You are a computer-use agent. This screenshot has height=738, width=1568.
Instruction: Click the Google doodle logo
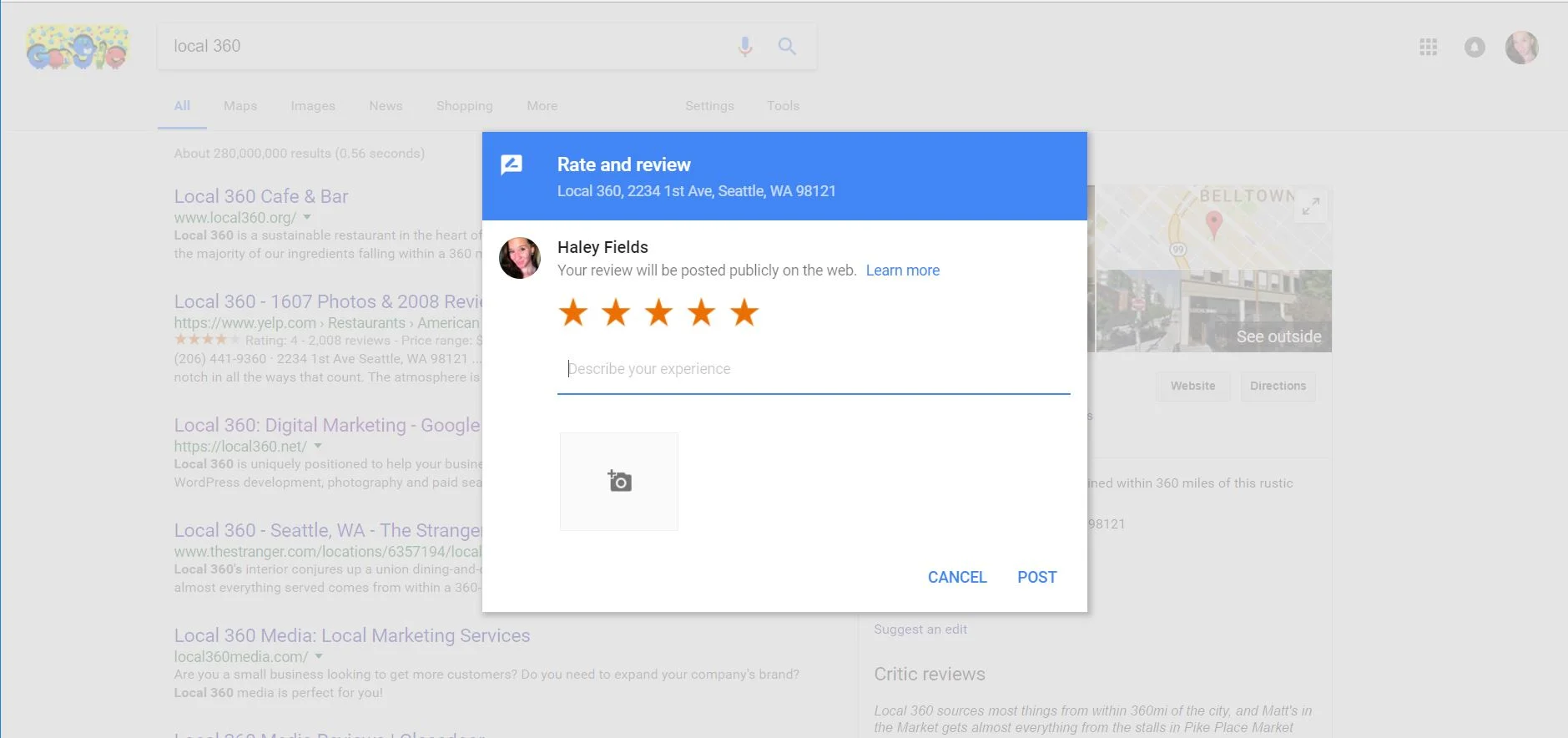78,48
